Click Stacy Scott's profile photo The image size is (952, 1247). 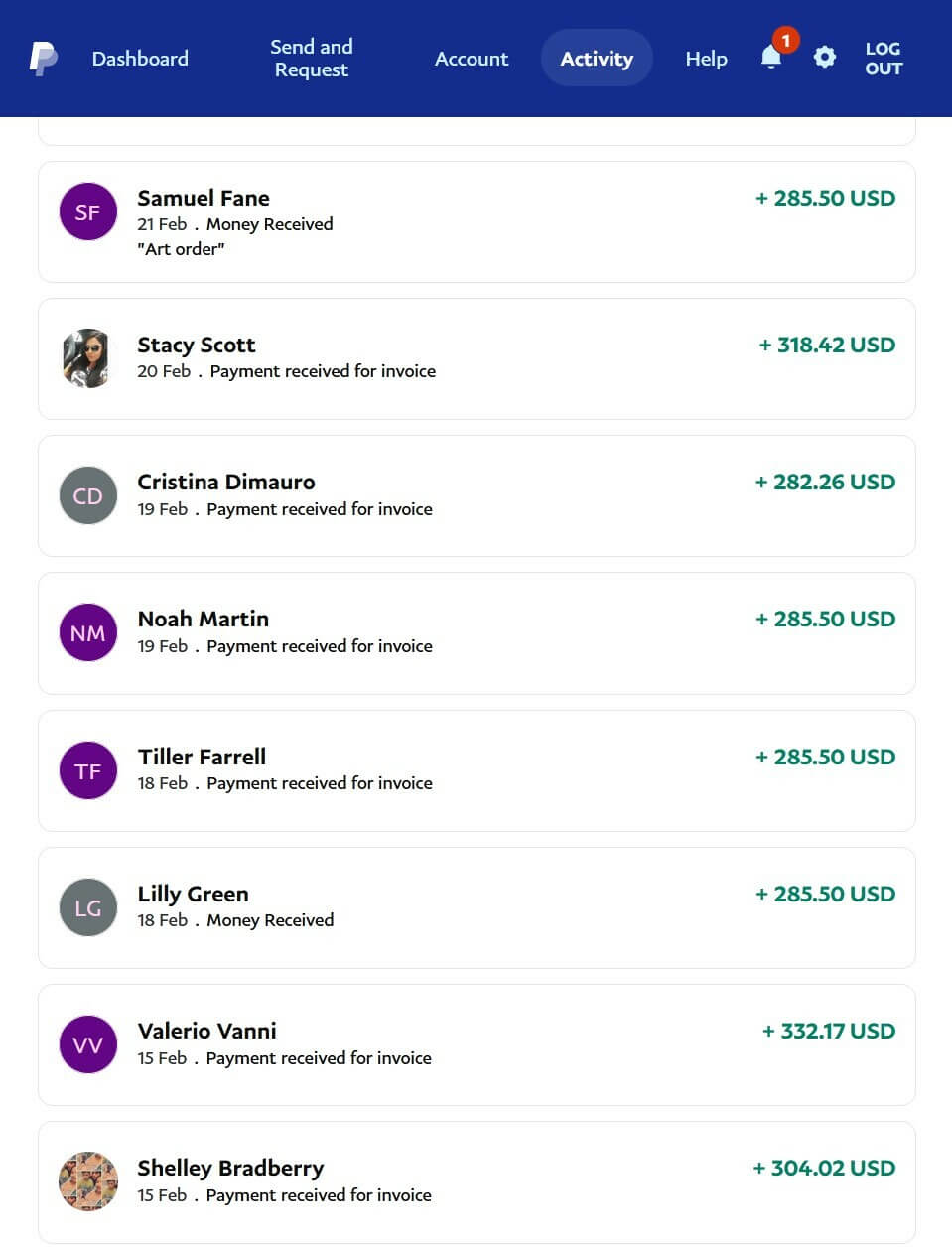click(86, 358)
